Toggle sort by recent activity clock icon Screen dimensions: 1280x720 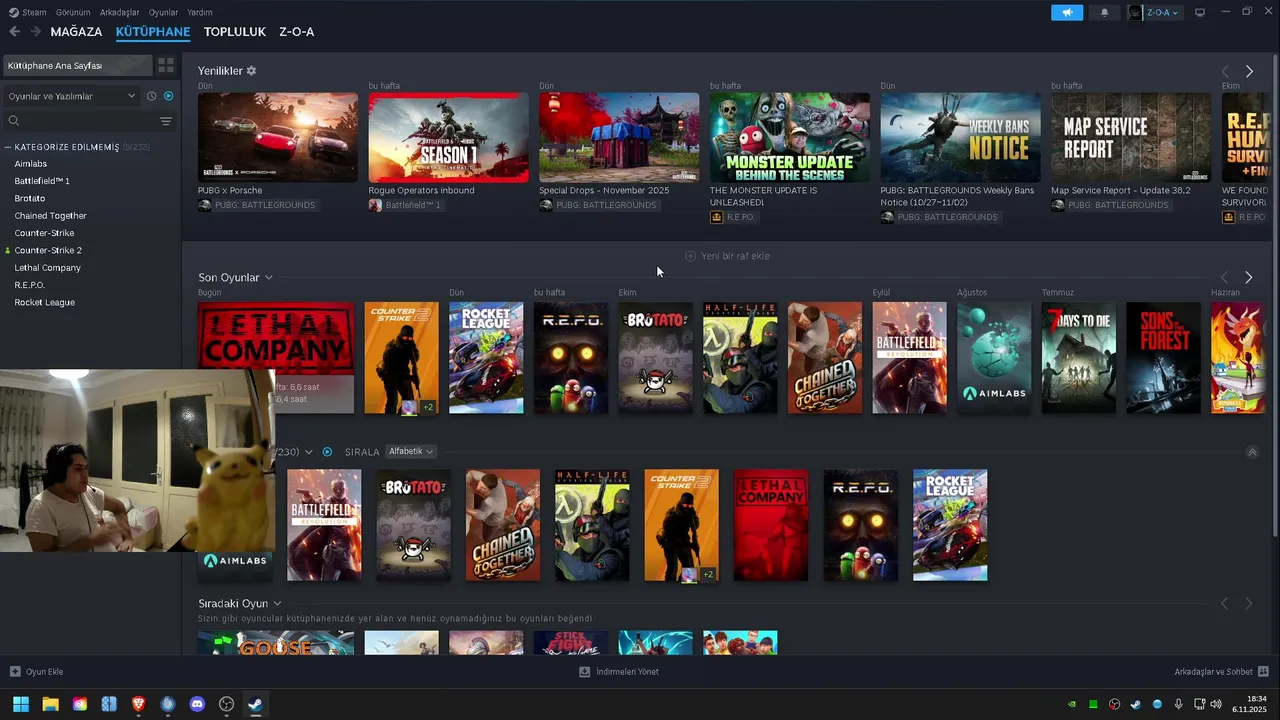tap(151, 96)
